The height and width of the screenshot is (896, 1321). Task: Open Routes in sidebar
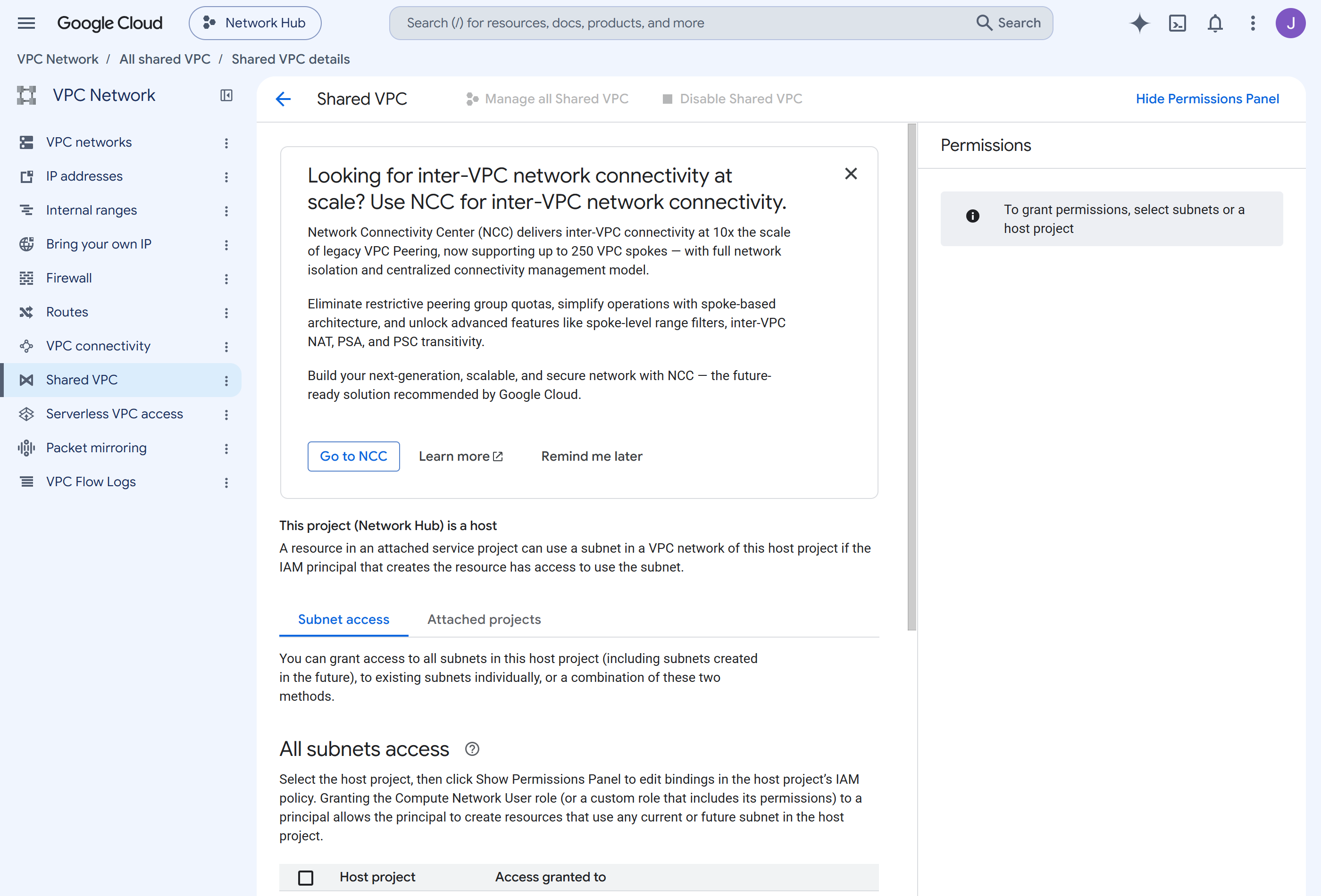pos(67,312)
